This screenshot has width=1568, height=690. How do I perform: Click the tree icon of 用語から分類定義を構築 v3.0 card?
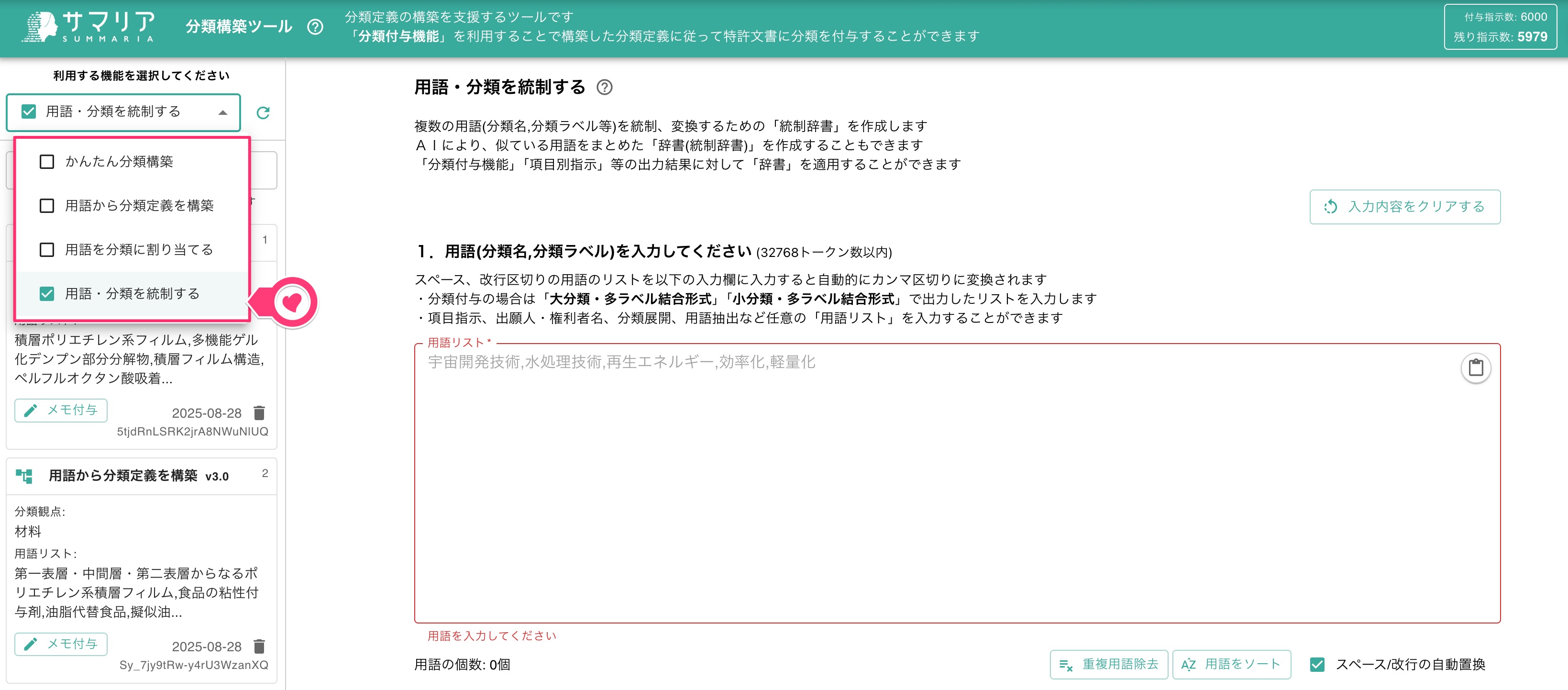[24, 476]
